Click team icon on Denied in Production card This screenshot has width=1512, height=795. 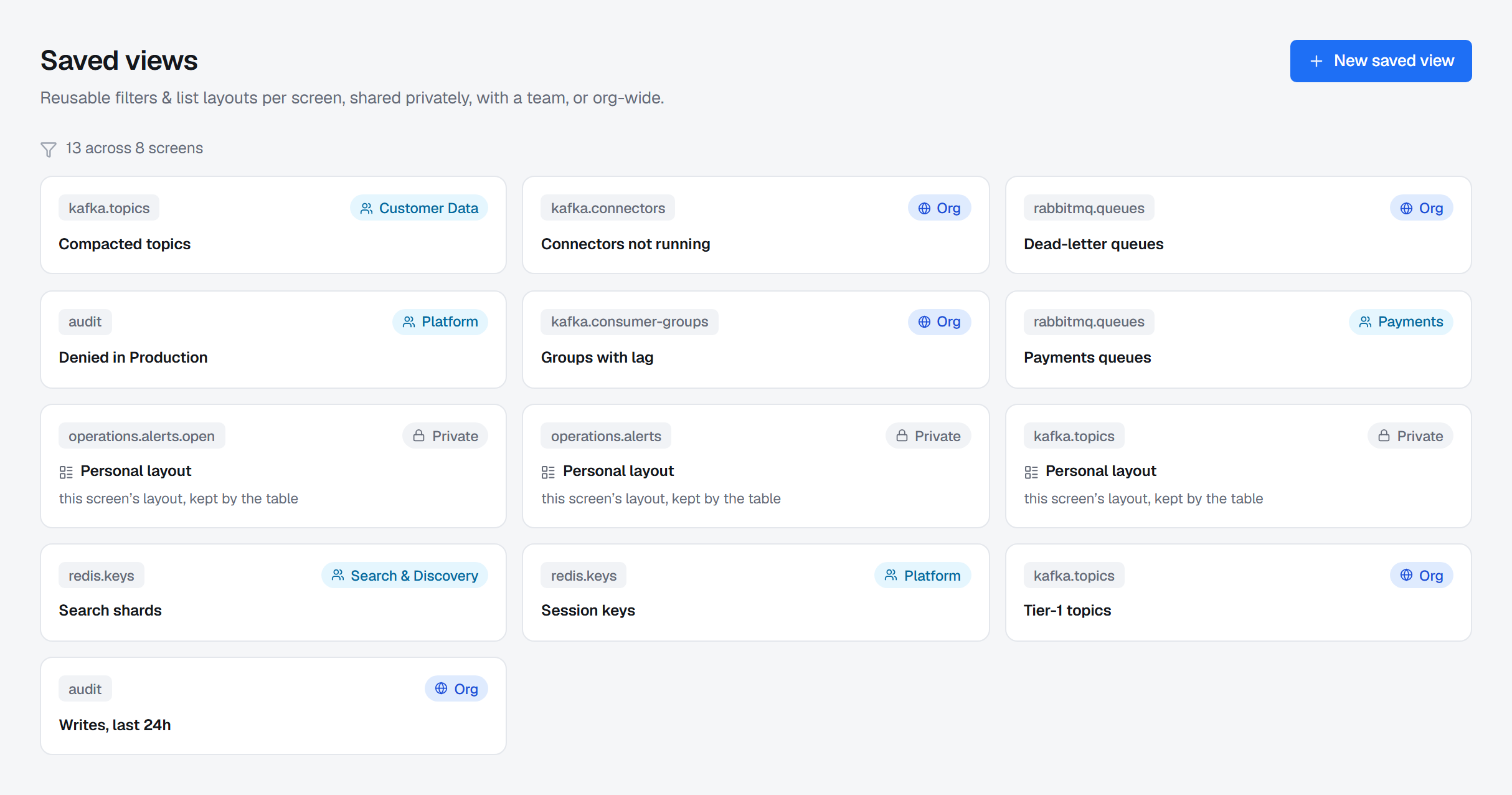click(409, 321)
